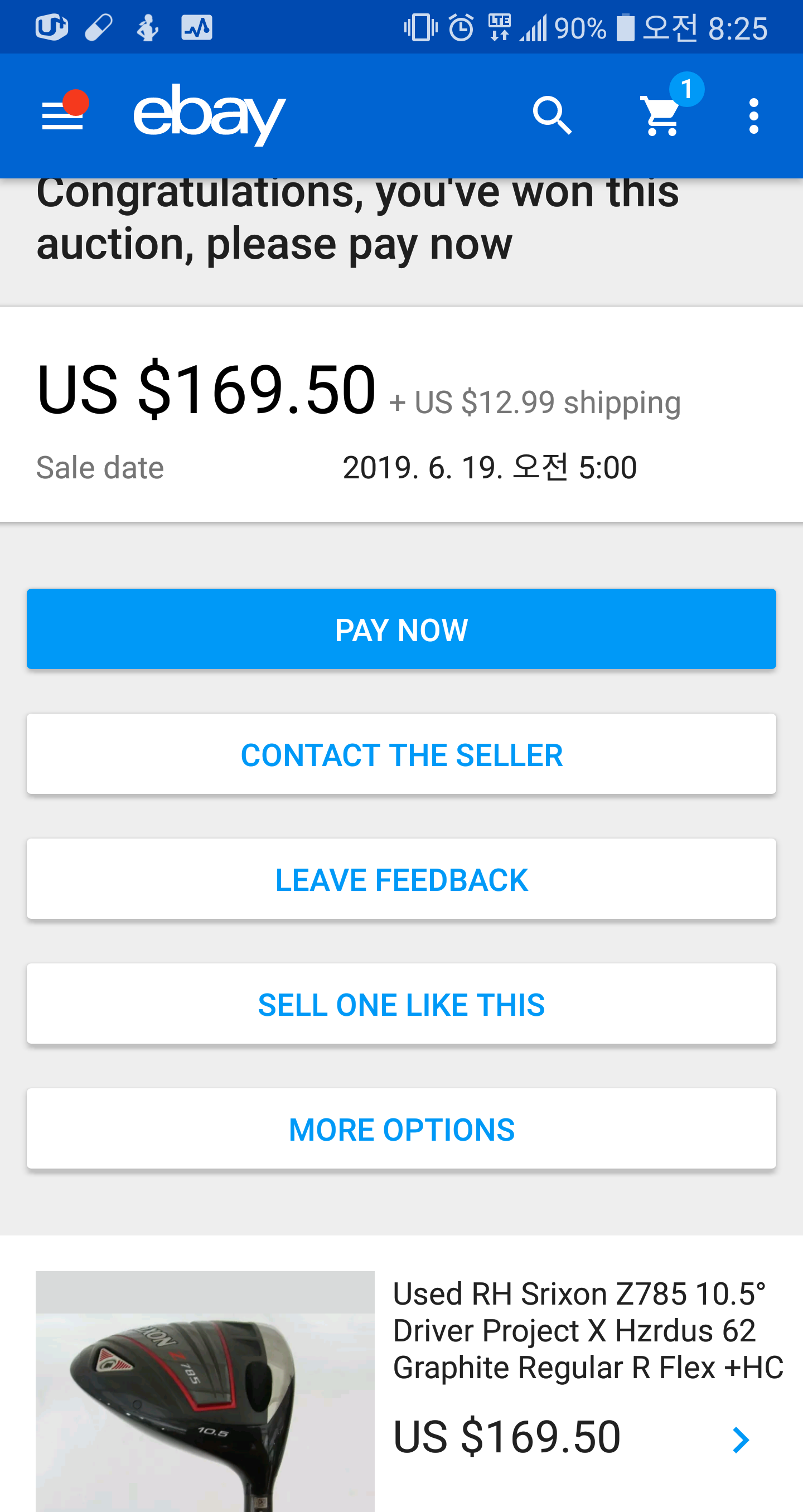Open Srixon Z785 driver thumbnail image
This screenshot has height=1512, width=803.
(x=205, y=1391)
